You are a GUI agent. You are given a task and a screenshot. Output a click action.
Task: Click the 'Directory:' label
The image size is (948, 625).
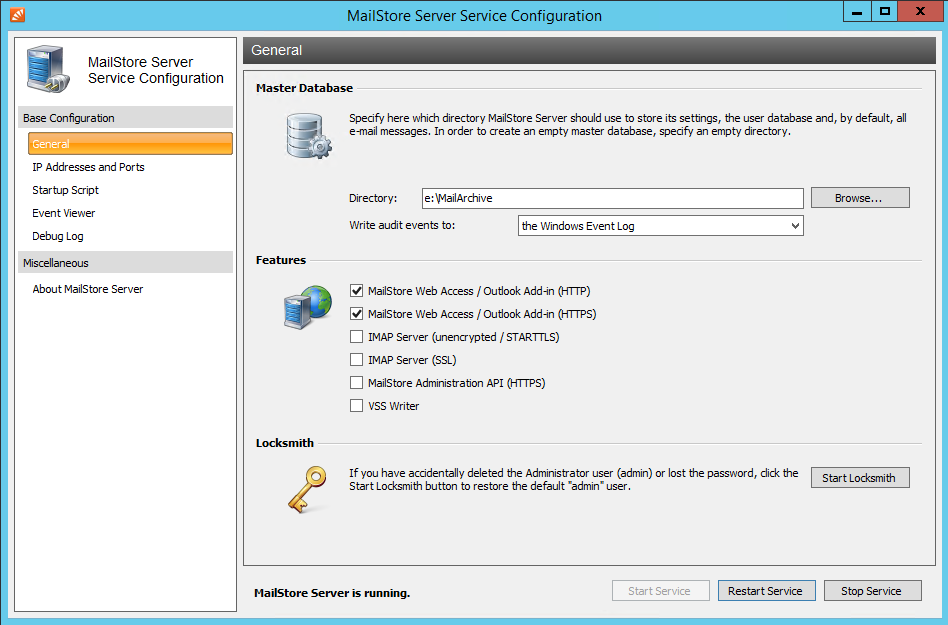(373, 198)
